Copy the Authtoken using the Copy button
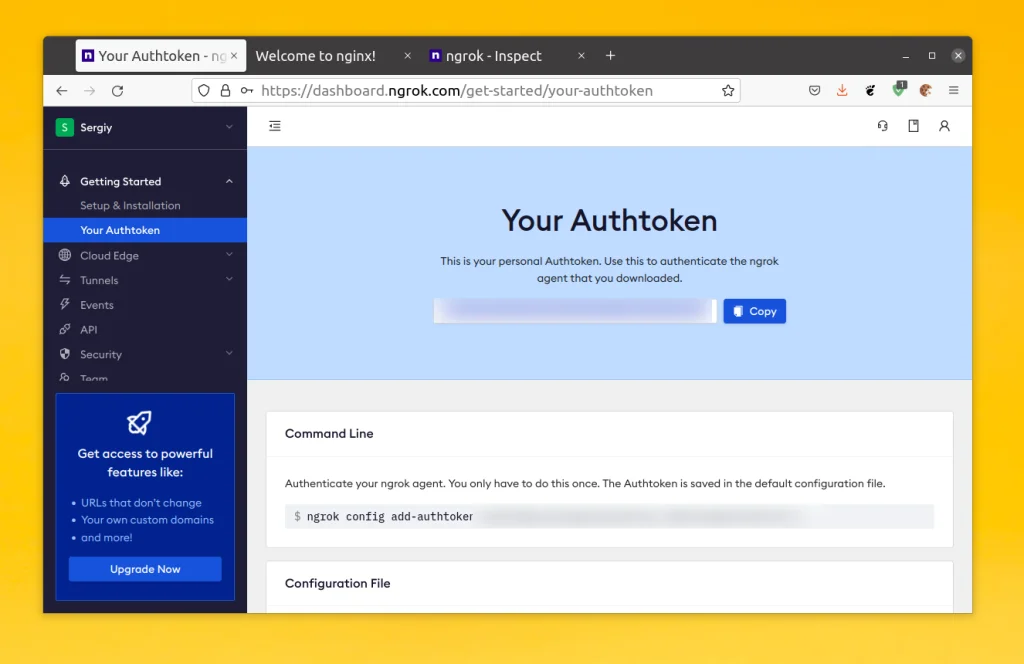 click(x=754, y=311)
